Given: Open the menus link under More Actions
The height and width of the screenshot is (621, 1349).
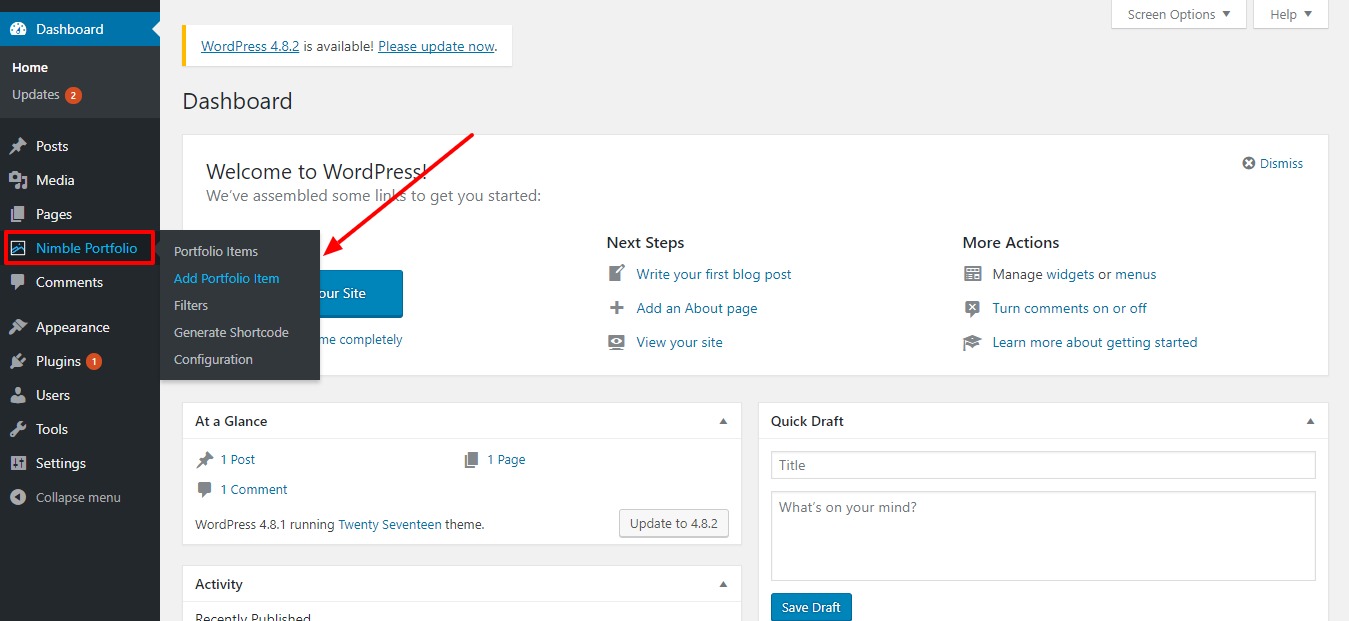Looking at the screenshot, I should pyautogui.click(x=1136, y=274).
